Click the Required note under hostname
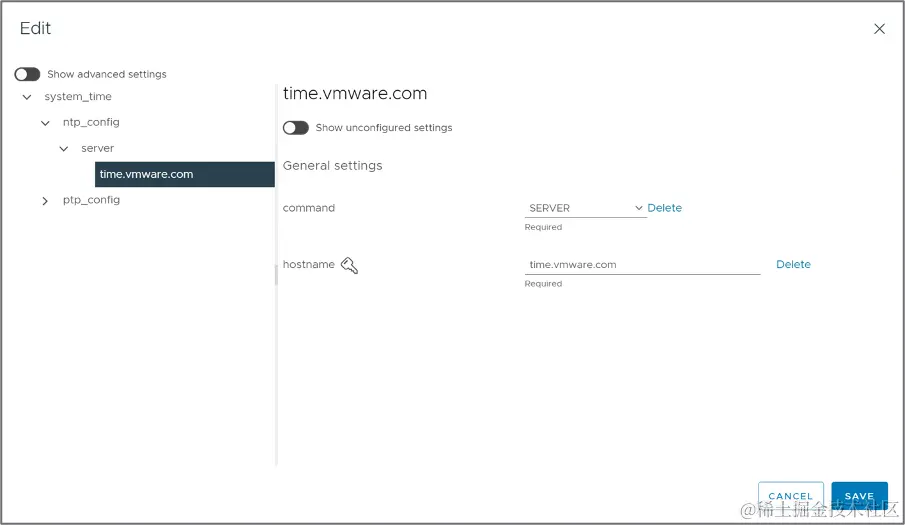906x526 pixels. pos(543,284)
